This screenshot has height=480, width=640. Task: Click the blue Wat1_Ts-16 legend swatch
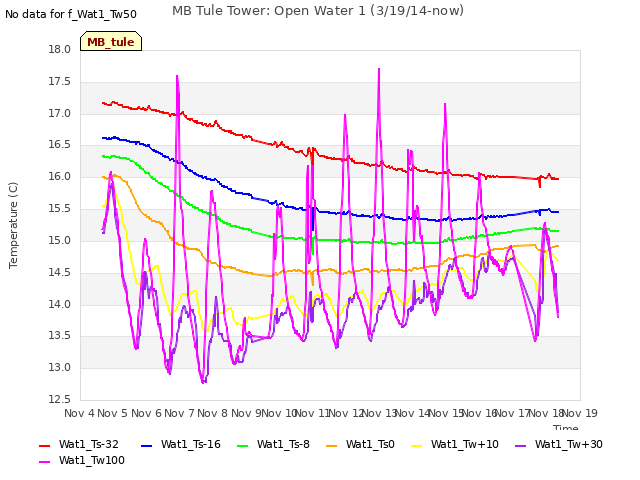[146, 446]
